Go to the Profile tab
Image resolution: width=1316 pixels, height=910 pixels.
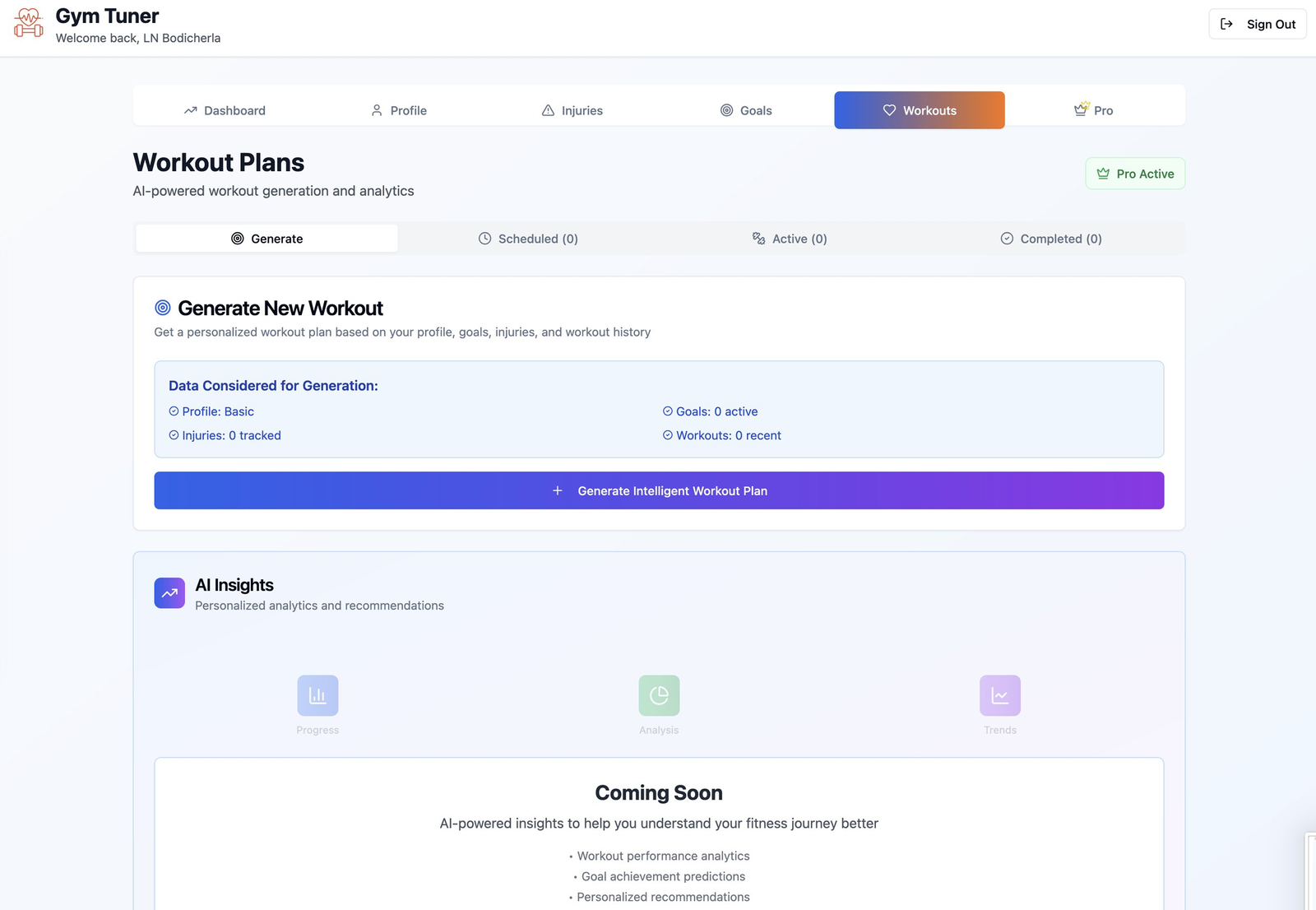point(399,110)
